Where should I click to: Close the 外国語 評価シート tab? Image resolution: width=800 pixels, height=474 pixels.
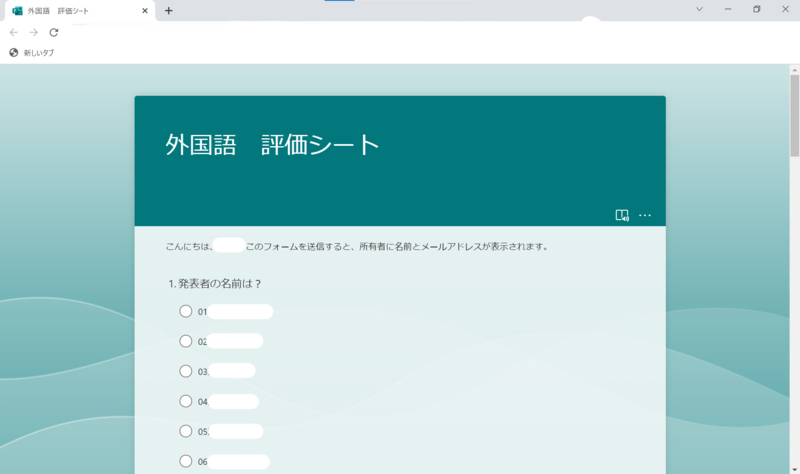(145, 10)
